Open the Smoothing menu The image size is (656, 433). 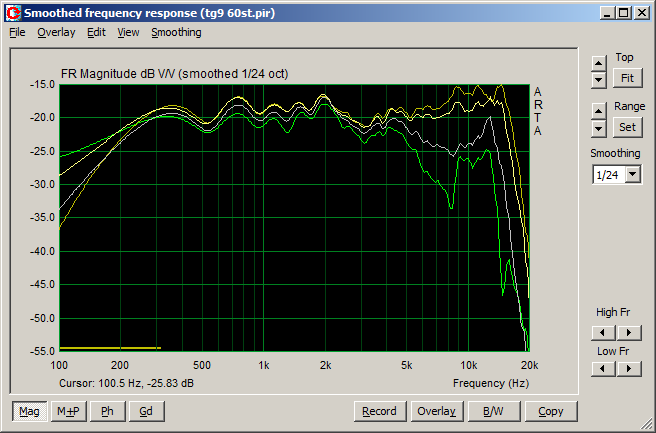point(176,33)
